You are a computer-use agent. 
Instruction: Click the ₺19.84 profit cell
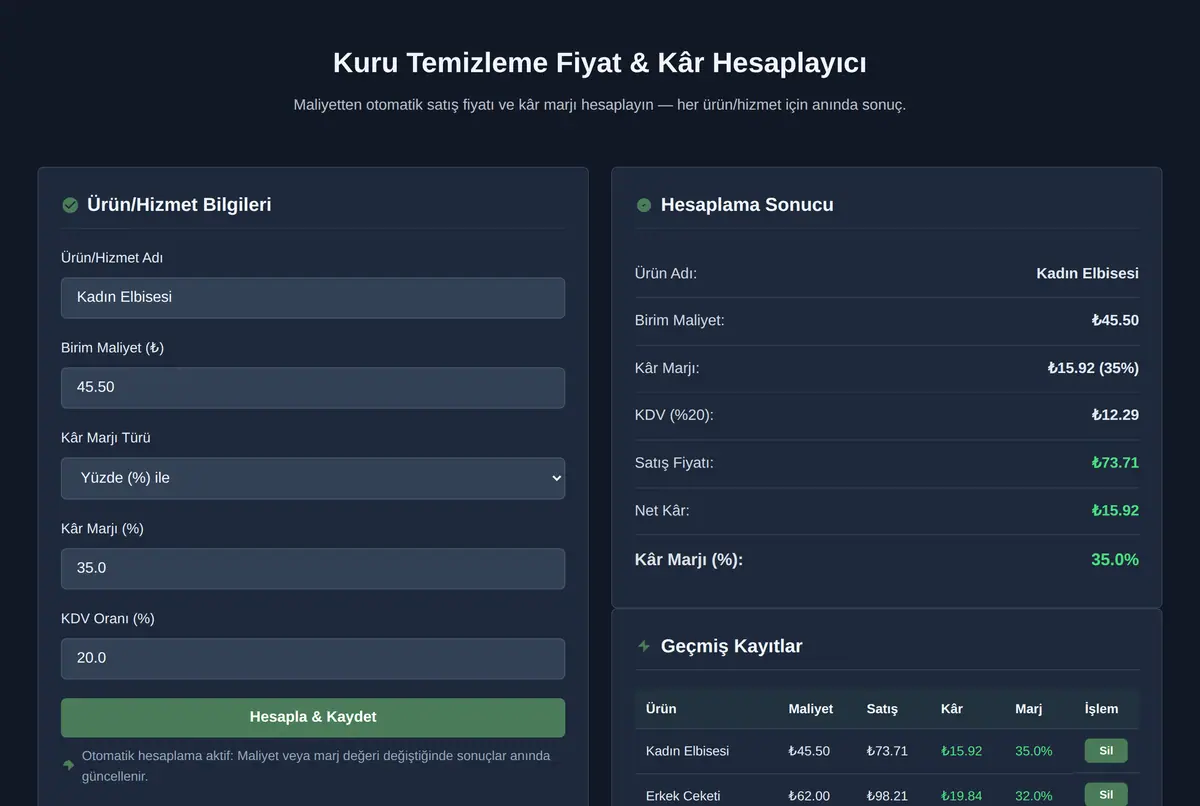[x=962, y=796]
